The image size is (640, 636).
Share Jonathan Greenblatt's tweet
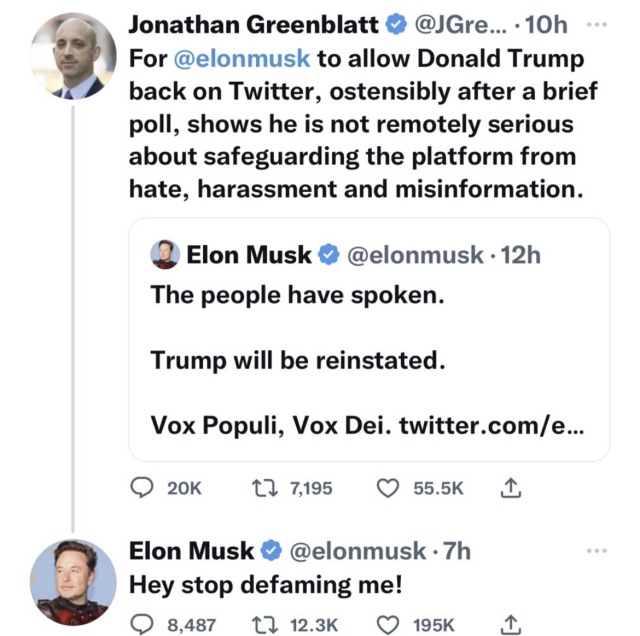509,488
